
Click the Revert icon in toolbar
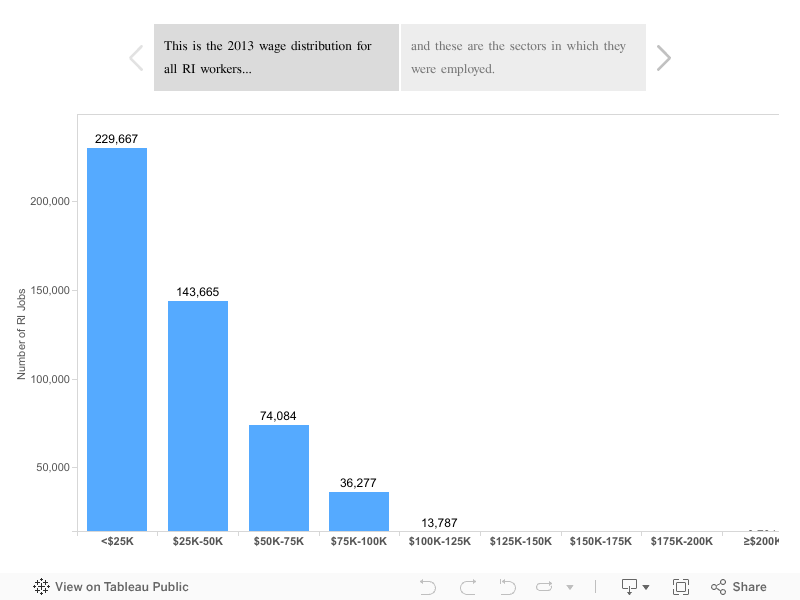(507, 587)
